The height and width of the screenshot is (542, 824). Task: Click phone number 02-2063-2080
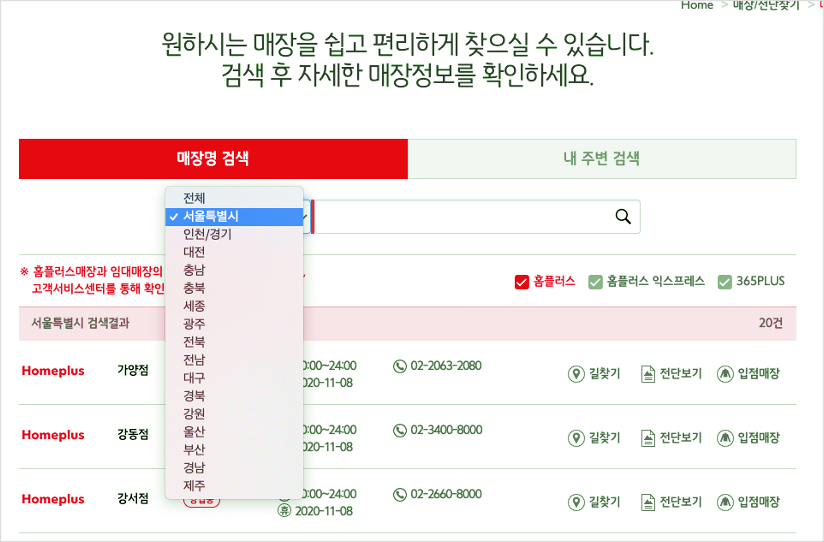pos(446,366)
